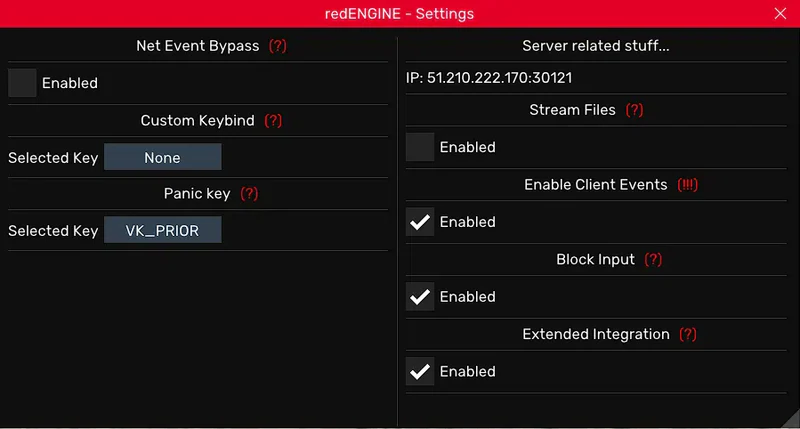Close the redENGINE Settings window
The width and height of the screenshot is (800, 429).
click(780, 14)
